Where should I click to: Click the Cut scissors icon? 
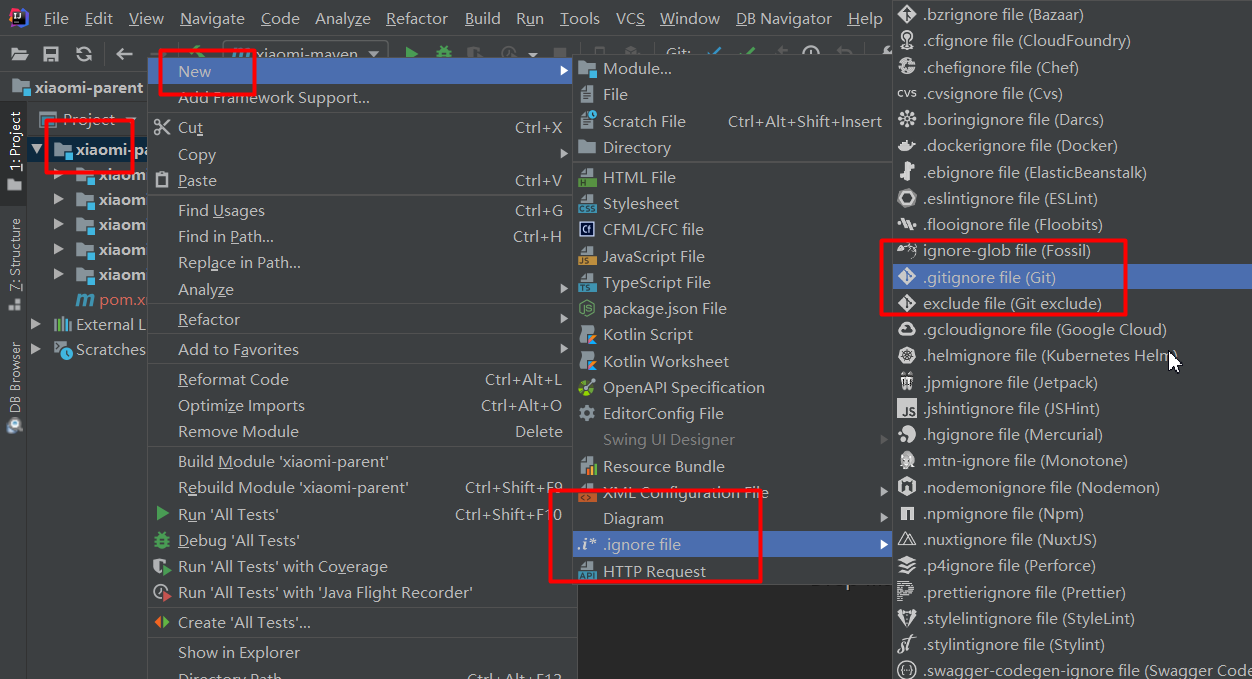pos(162,127)
